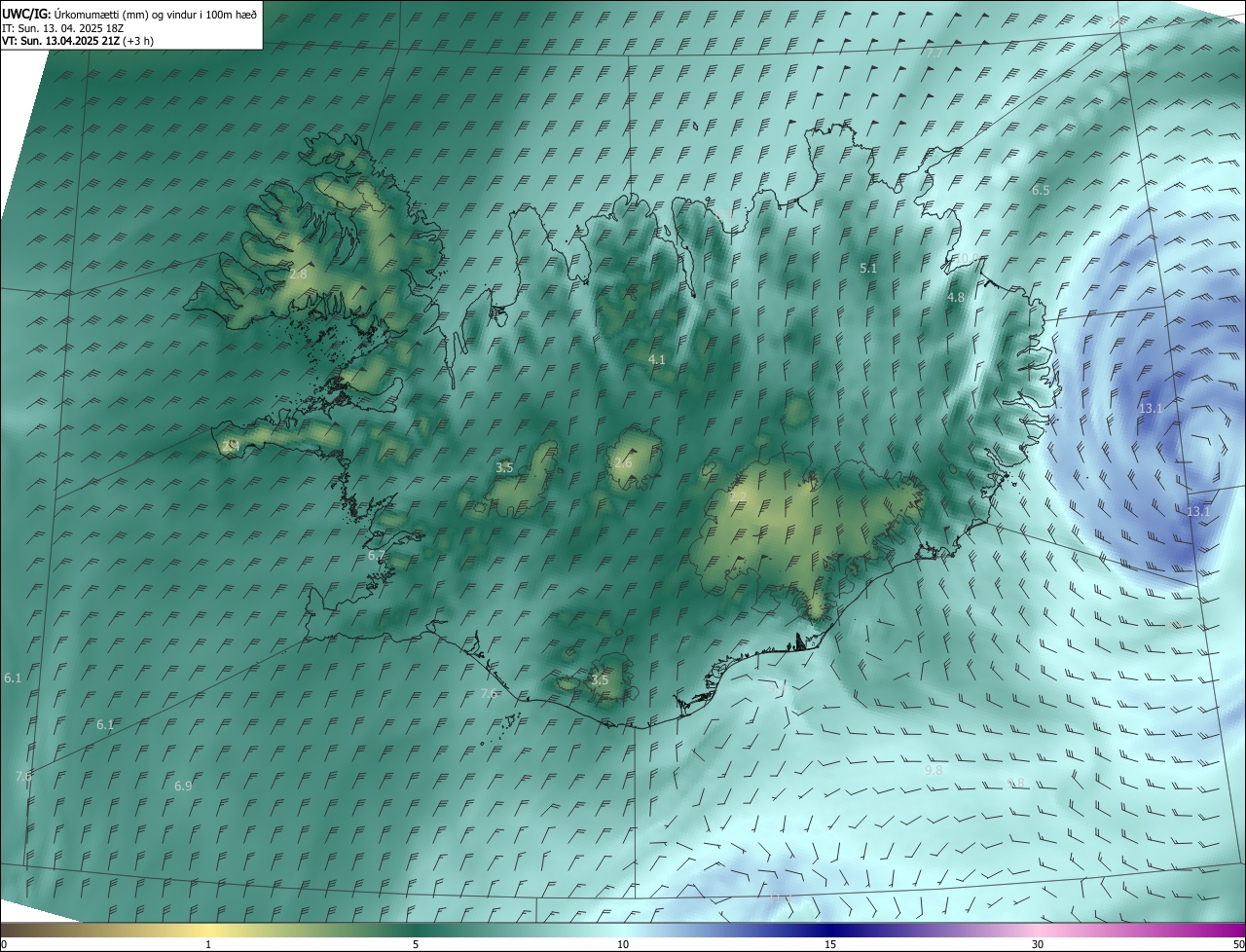
Task: Click the 4.1 precipitable water value
Action: 657,360
